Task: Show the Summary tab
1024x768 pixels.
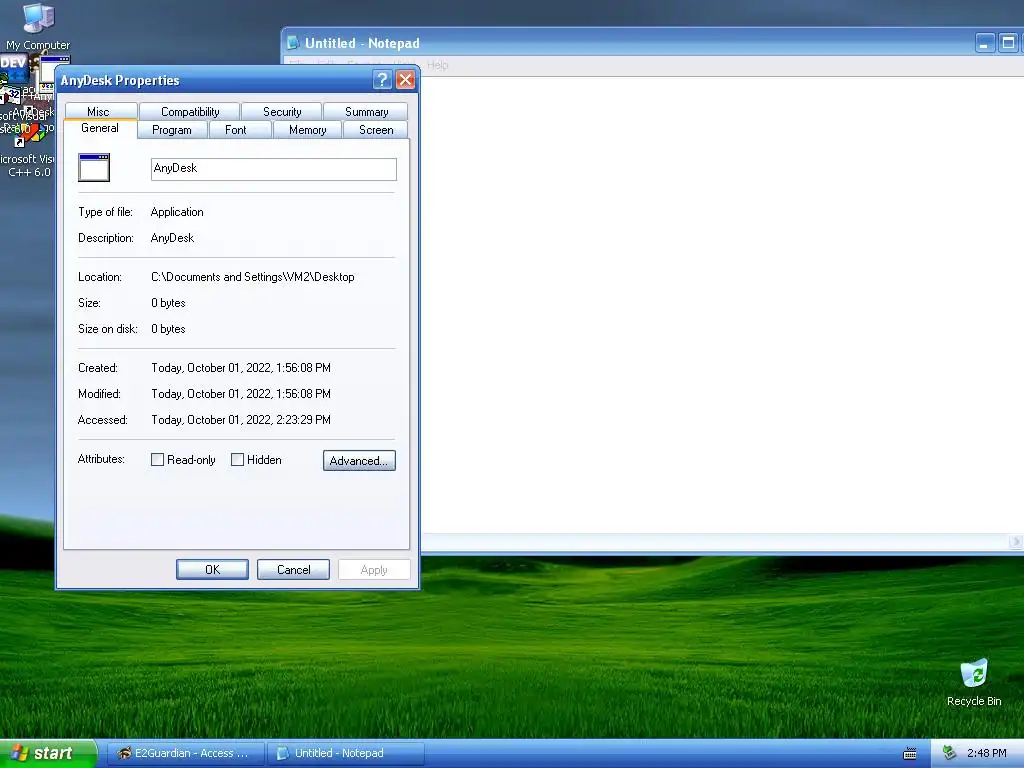Action: [x=366, y=112]
